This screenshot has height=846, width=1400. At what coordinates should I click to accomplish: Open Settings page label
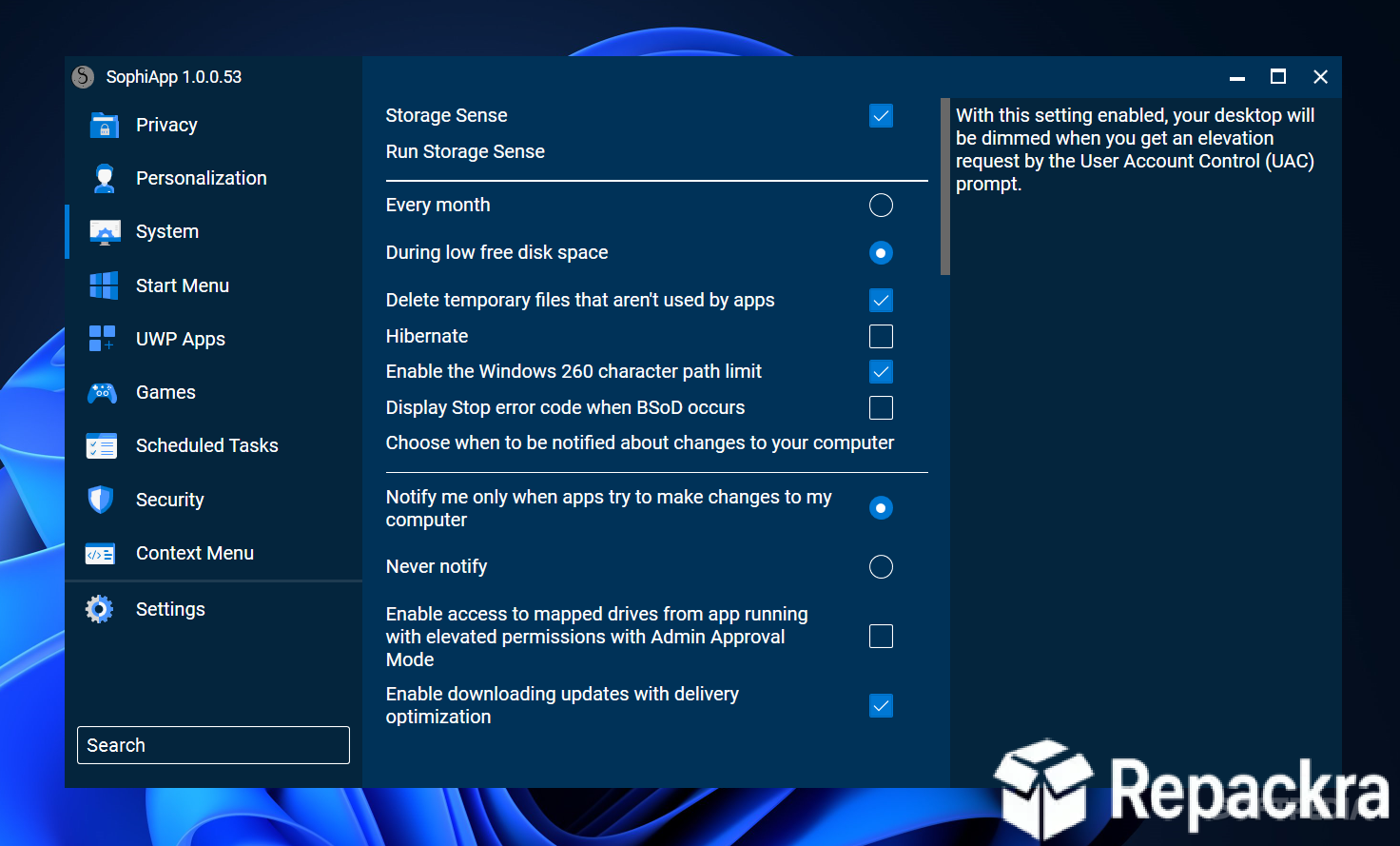click(170, 609)
